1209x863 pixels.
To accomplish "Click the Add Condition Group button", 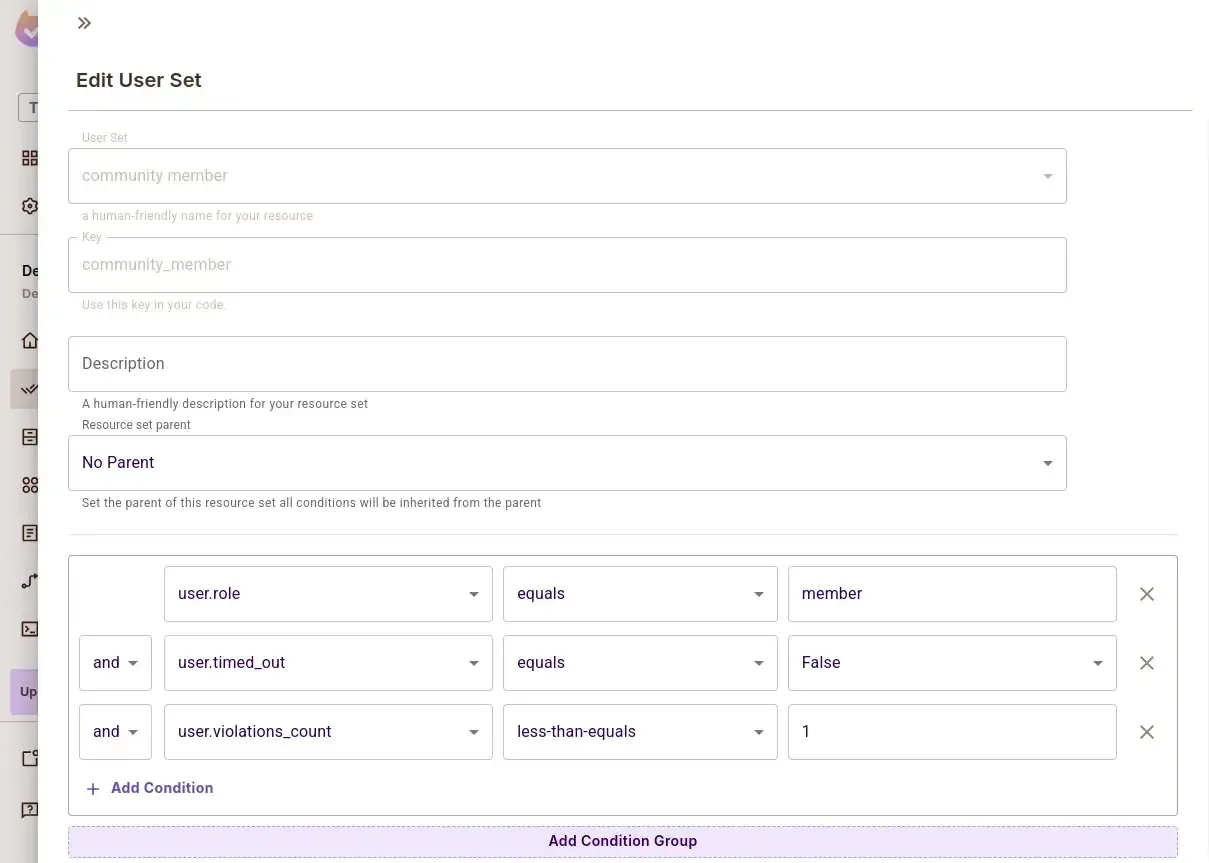I will (622, 841).
